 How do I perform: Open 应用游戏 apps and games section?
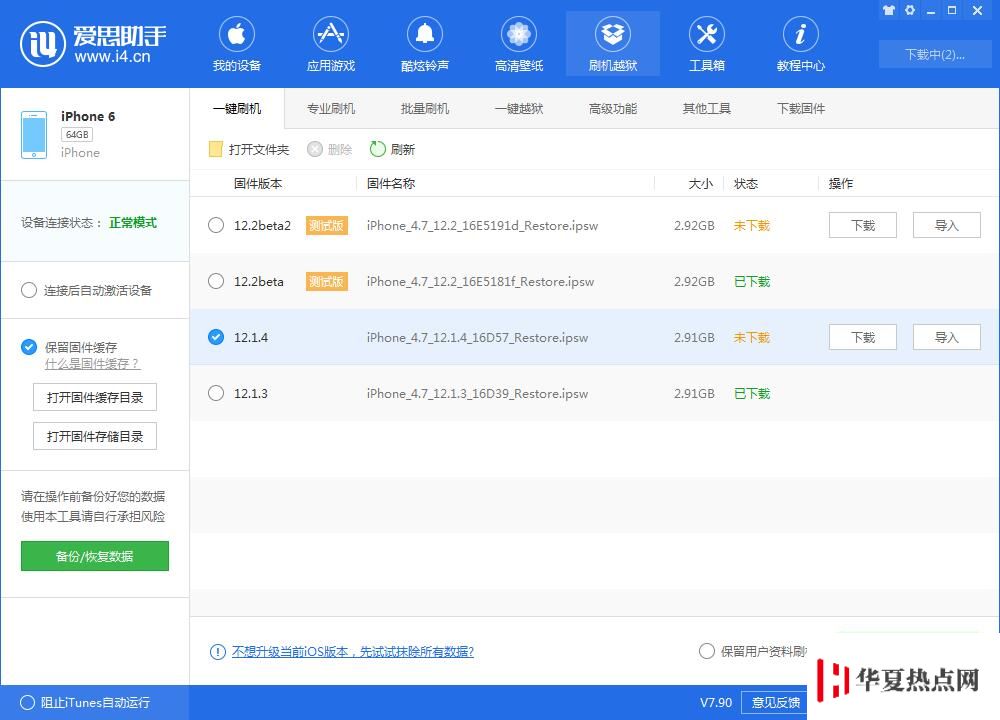(x=330, y=44)
